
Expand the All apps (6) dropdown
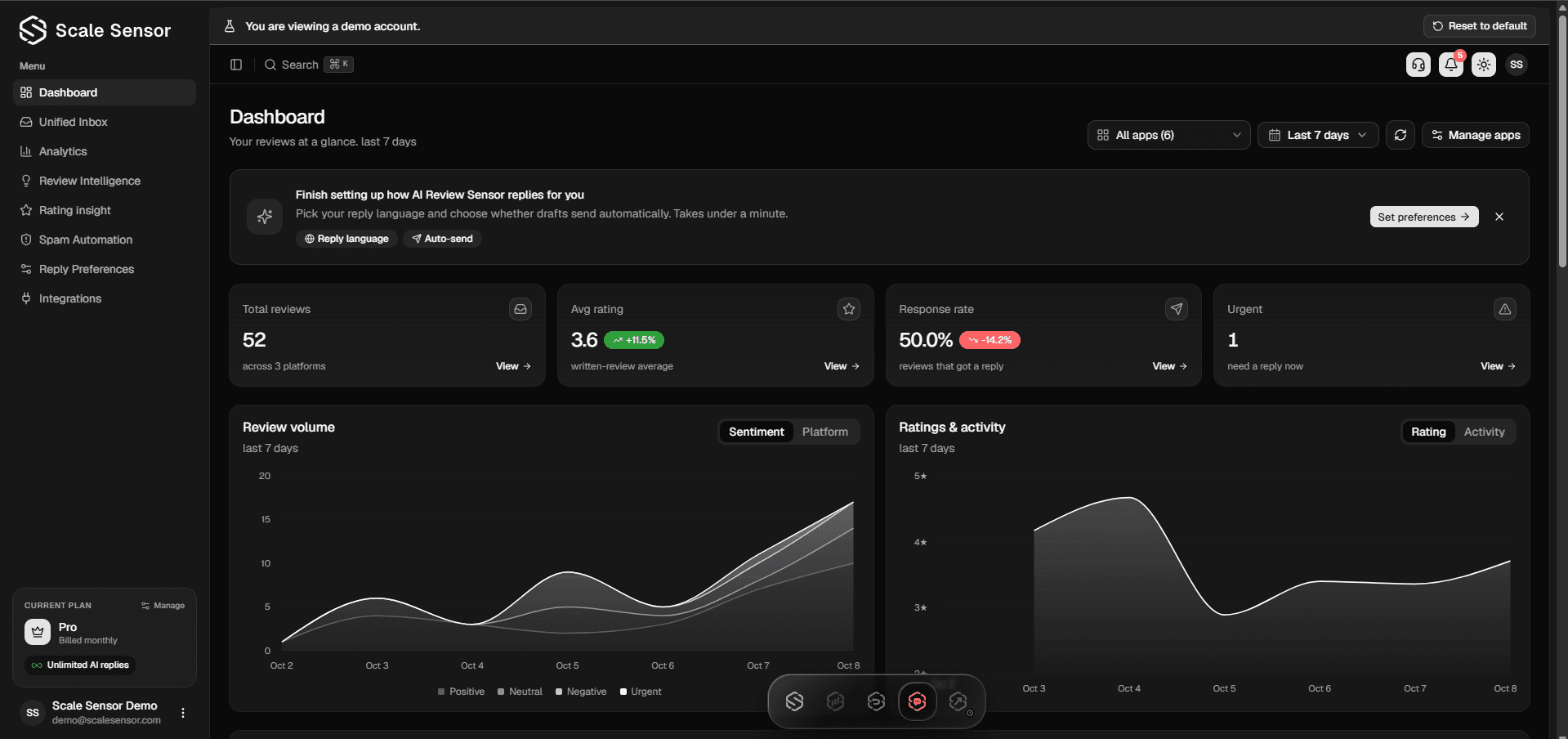(x=1169, y=135)
